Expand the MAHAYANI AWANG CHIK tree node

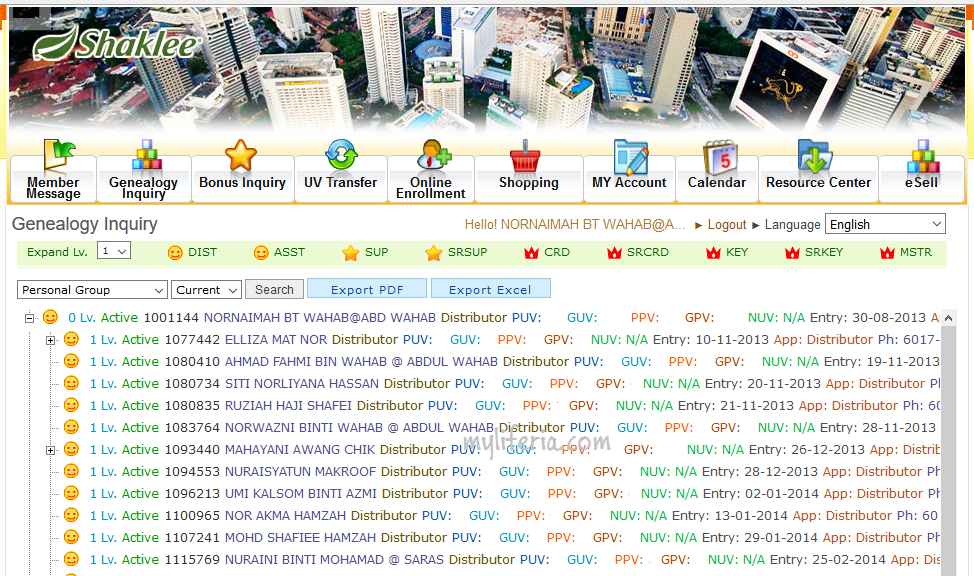pyautogui.click(x=50, y=450)
